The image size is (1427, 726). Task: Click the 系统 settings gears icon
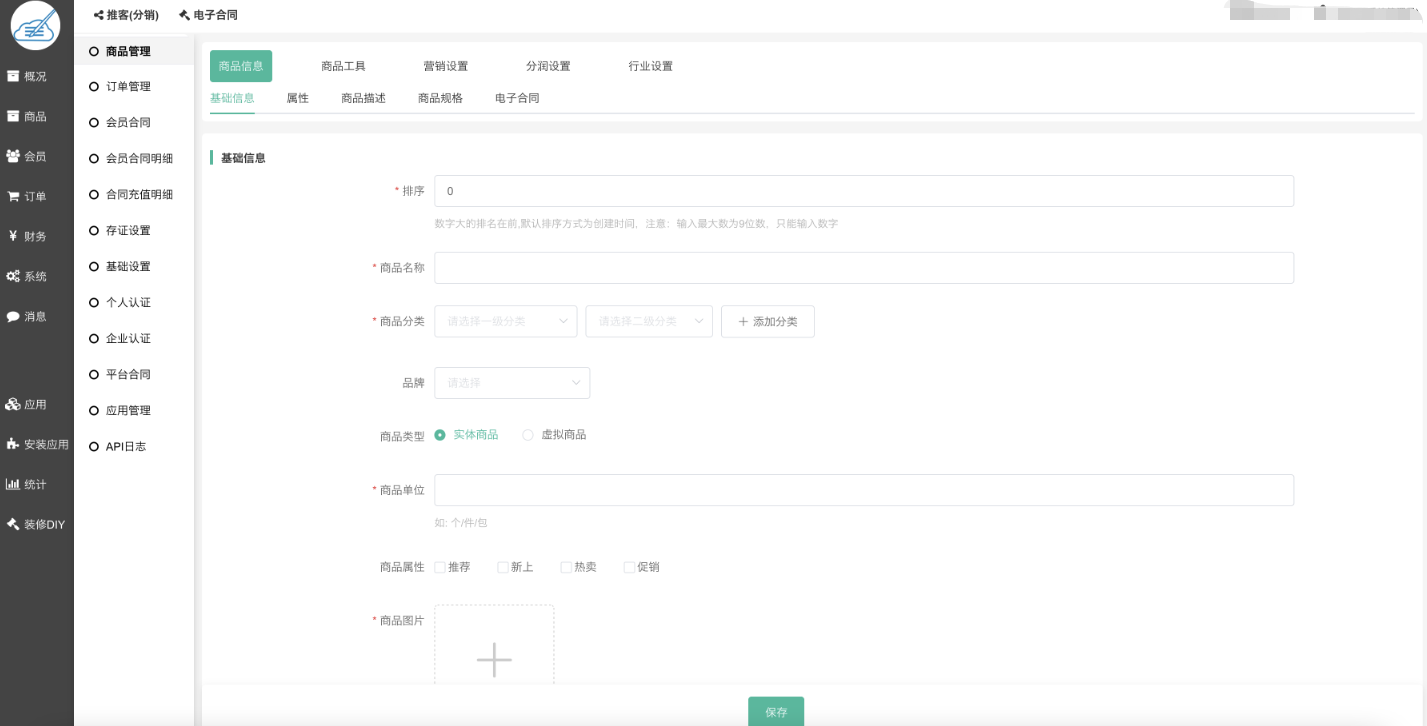click(13, 276)
